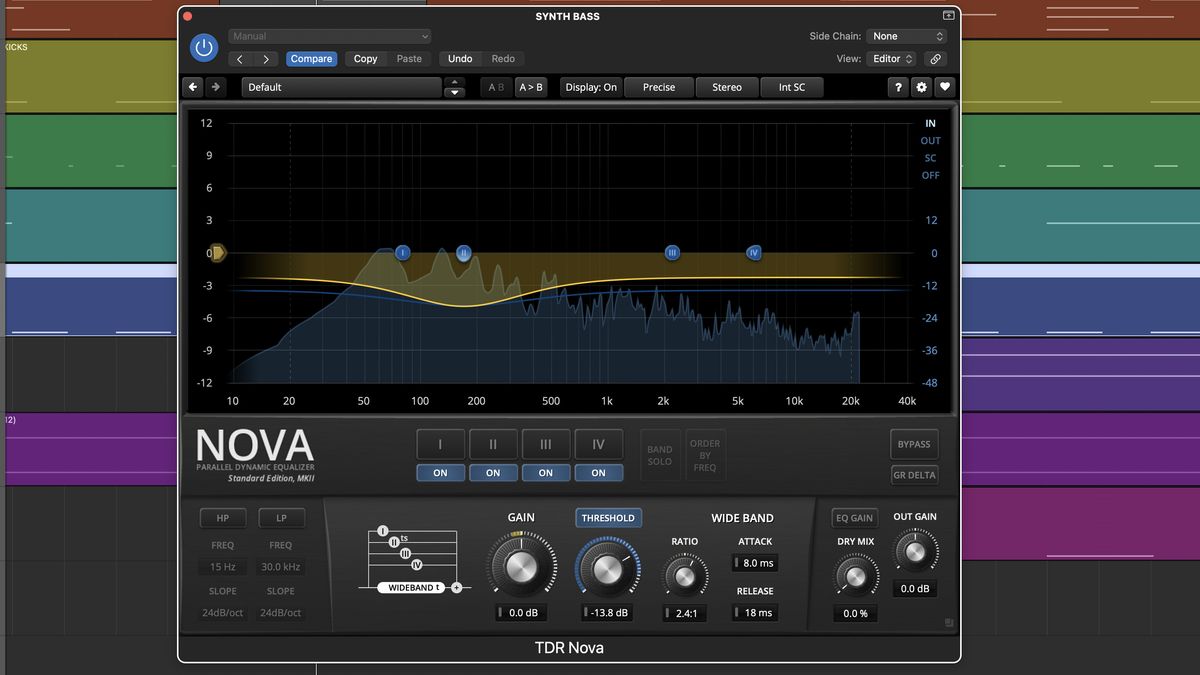Screen dimensions: 1200x675
Task: Toggle band I ON switch
Action: pos(440,473)
